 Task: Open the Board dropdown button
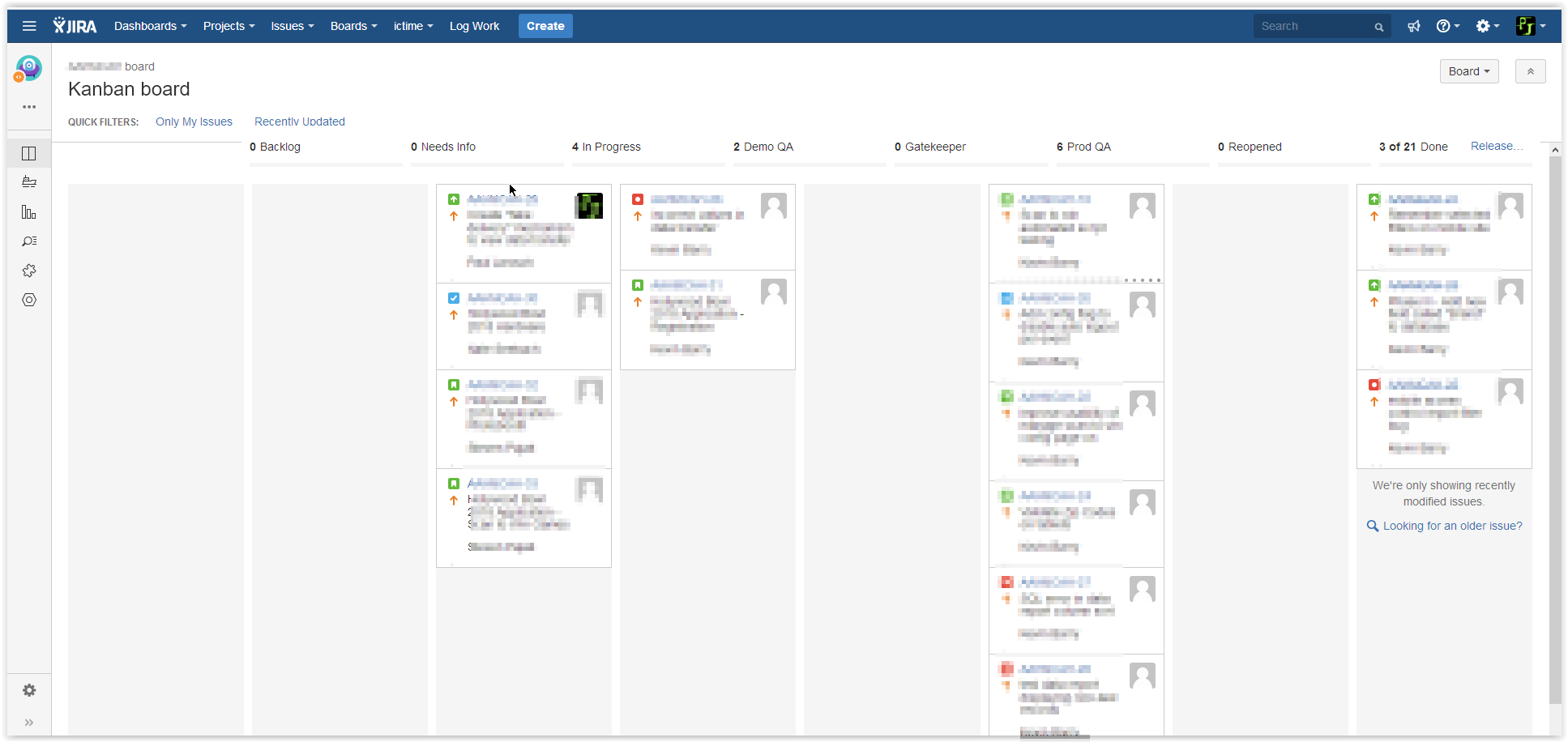point(1469,71)
